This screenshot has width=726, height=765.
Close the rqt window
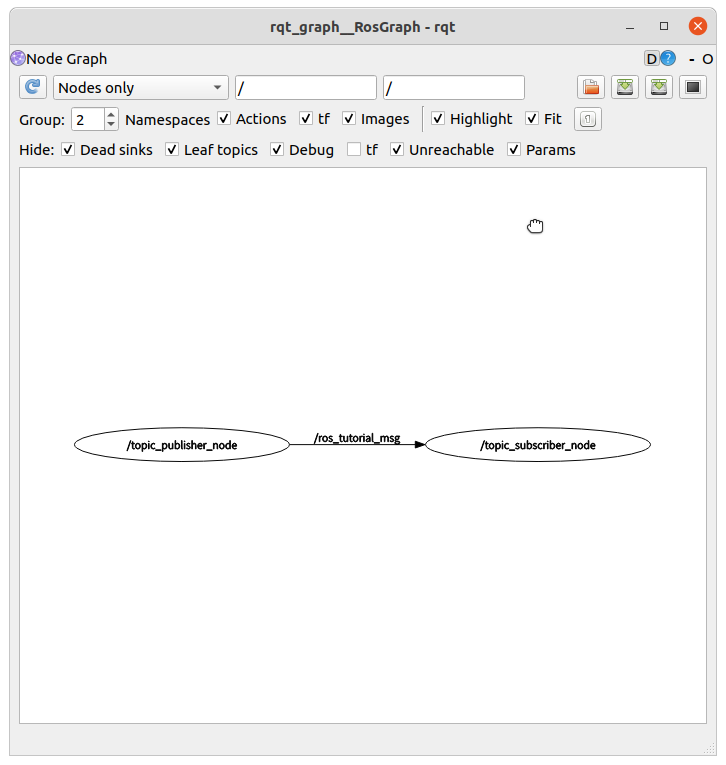[x=698, y=26]
